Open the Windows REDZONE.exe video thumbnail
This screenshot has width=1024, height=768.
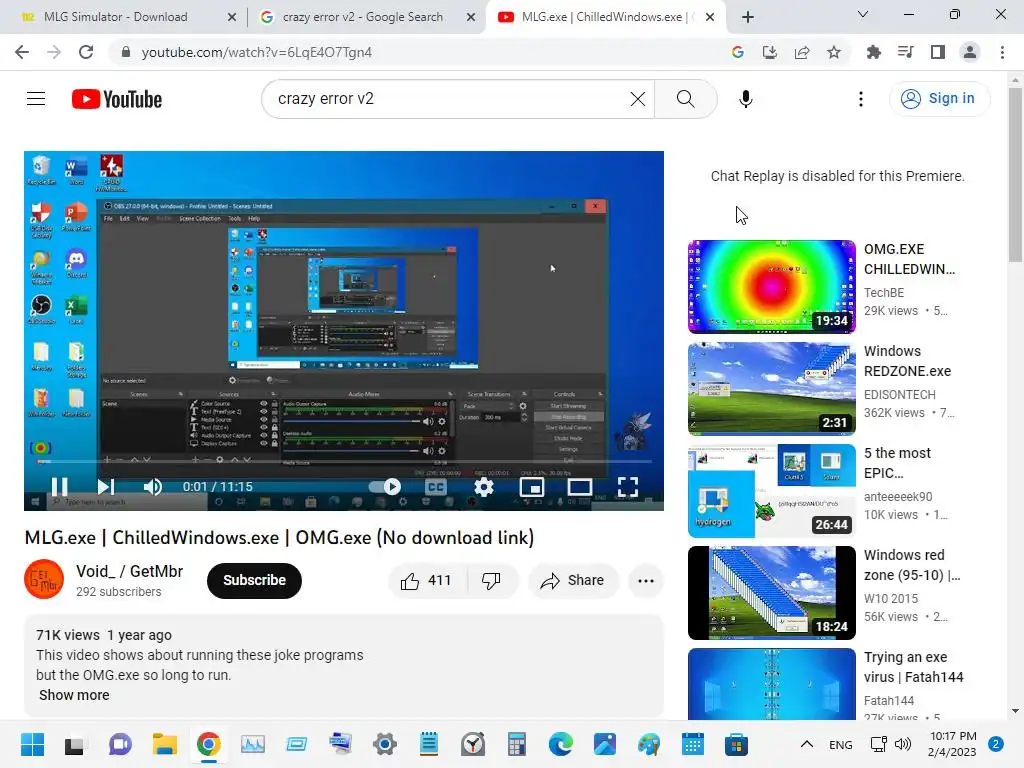(x=771, y=389)
